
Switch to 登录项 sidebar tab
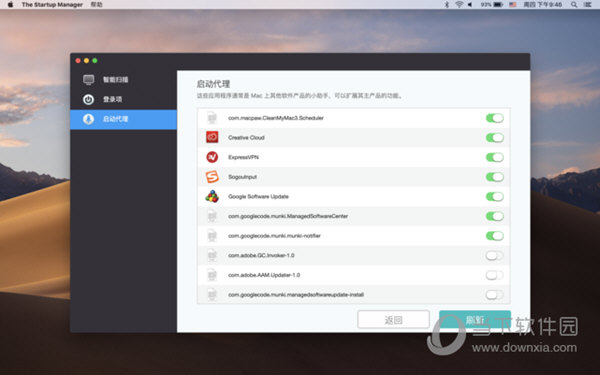pos(123,99)
